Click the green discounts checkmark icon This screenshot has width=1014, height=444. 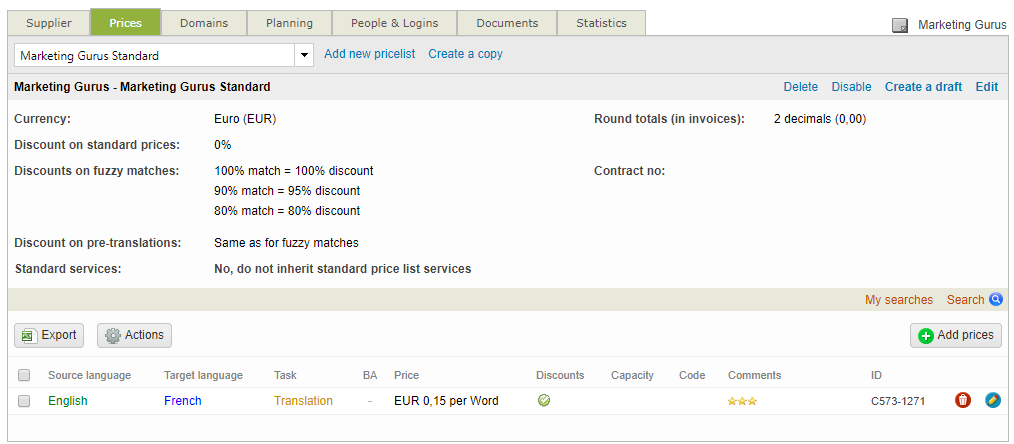pos(544,401)
